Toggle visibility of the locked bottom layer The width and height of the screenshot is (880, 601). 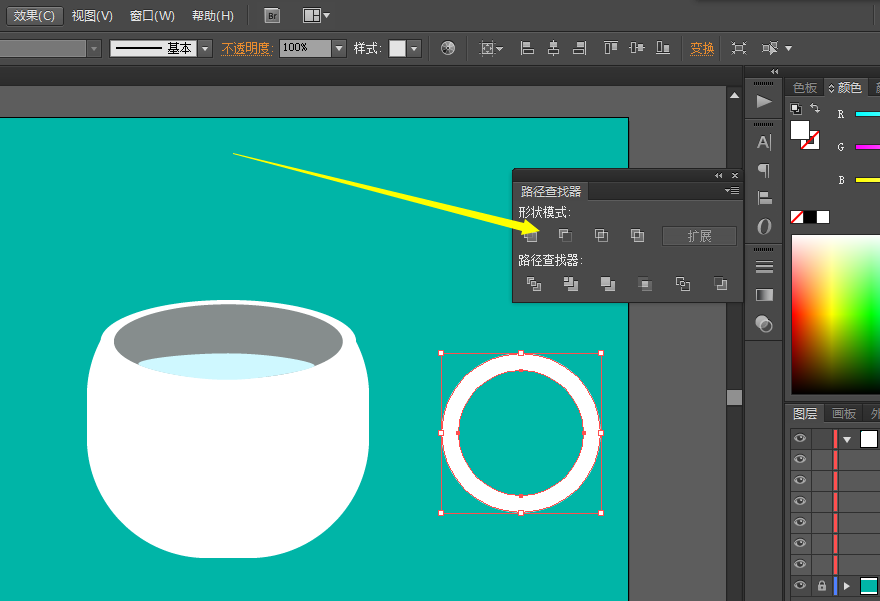pyautogui.click(x=799, y=586)
